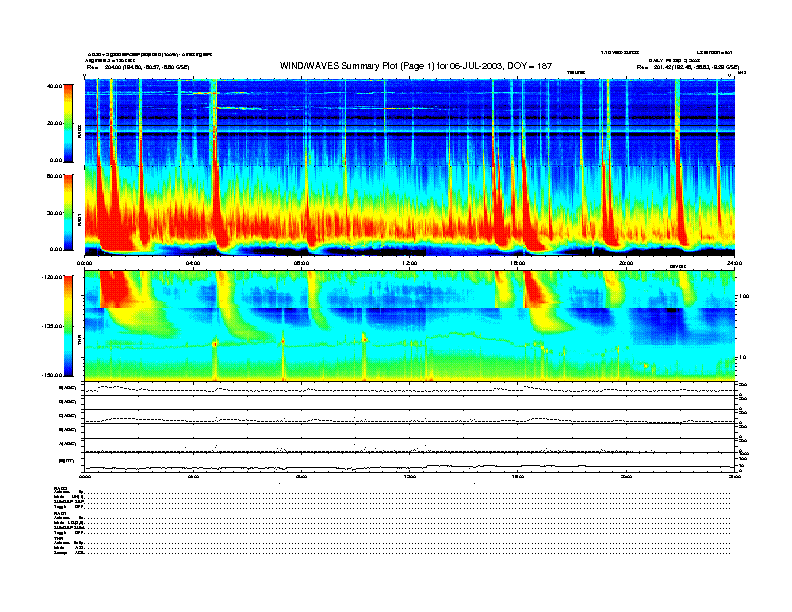792x612 pixels.
Task: Click the -135.00 label on TNR scale
Action: click(x=53, y=326)
